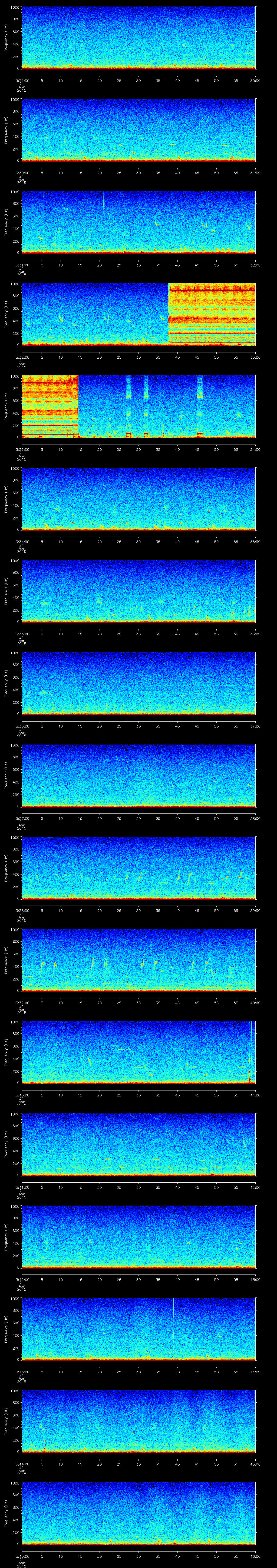The width and height of the screenshot is (277, 1568).
Task: Click the 36:00 end label on the 3:35:00 row
Action: click(x=255, y=634)
